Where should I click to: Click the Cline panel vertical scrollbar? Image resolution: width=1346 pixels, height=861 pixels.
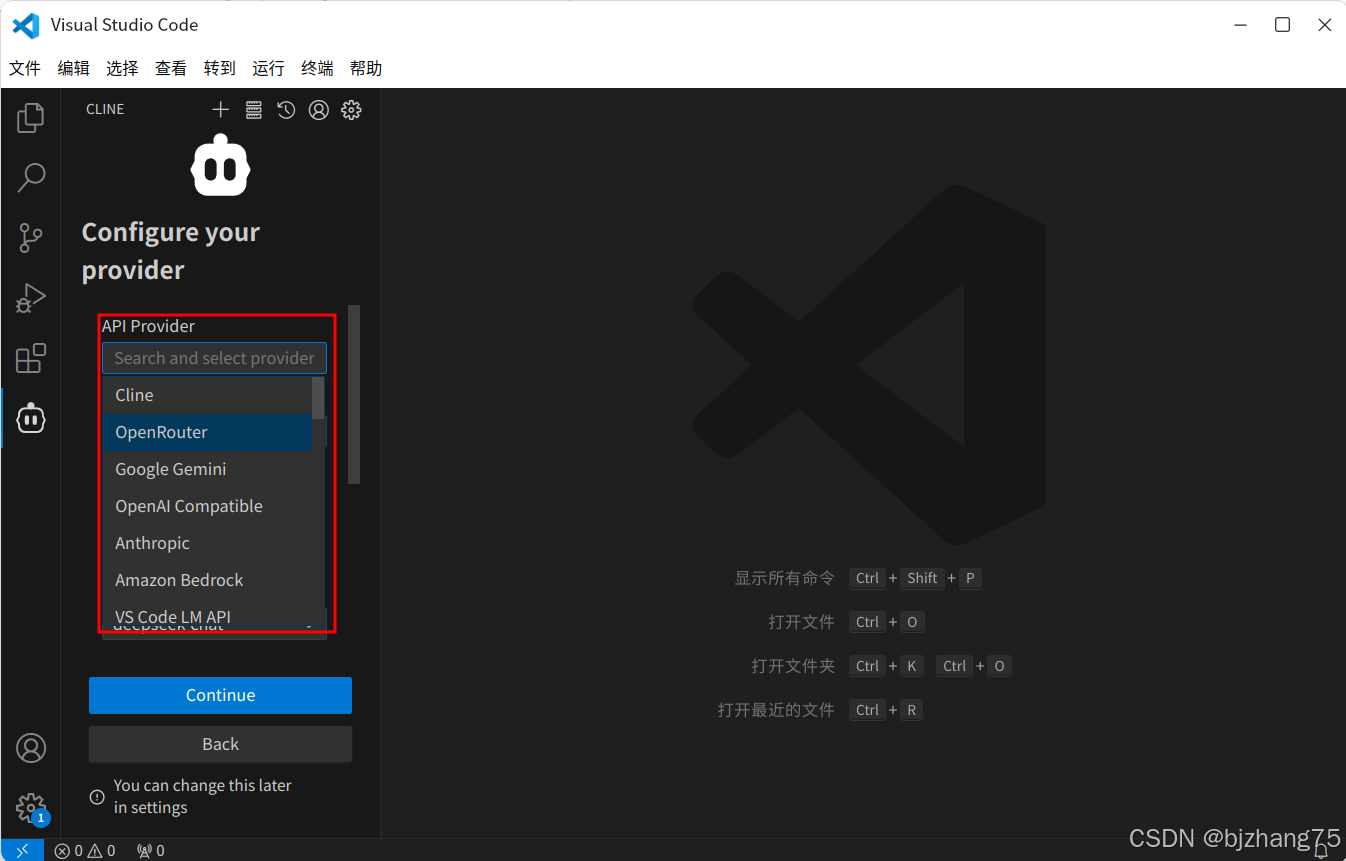pos(354,395)
